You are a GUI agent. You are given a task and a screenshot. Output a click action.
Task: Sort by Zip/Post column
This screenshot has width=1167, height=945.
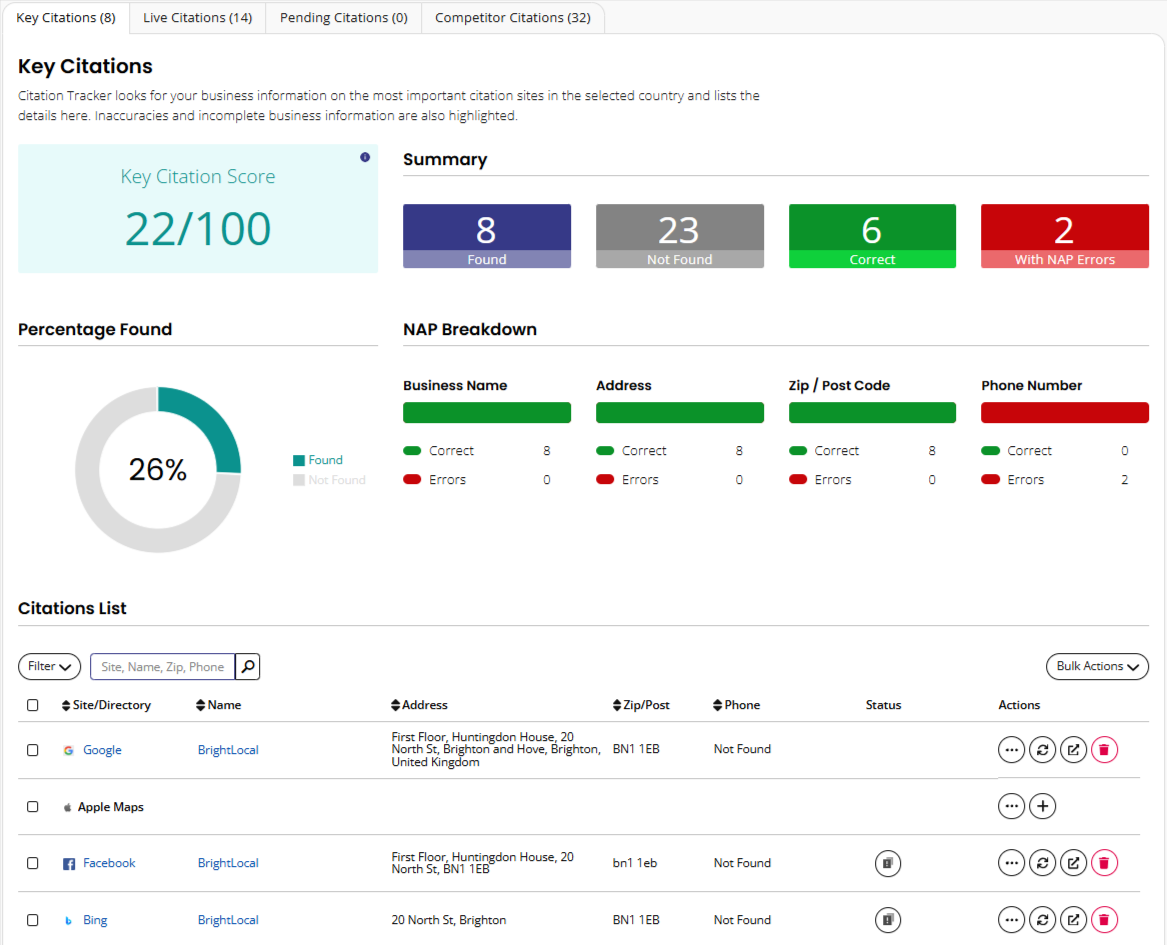tap(641, 705)
